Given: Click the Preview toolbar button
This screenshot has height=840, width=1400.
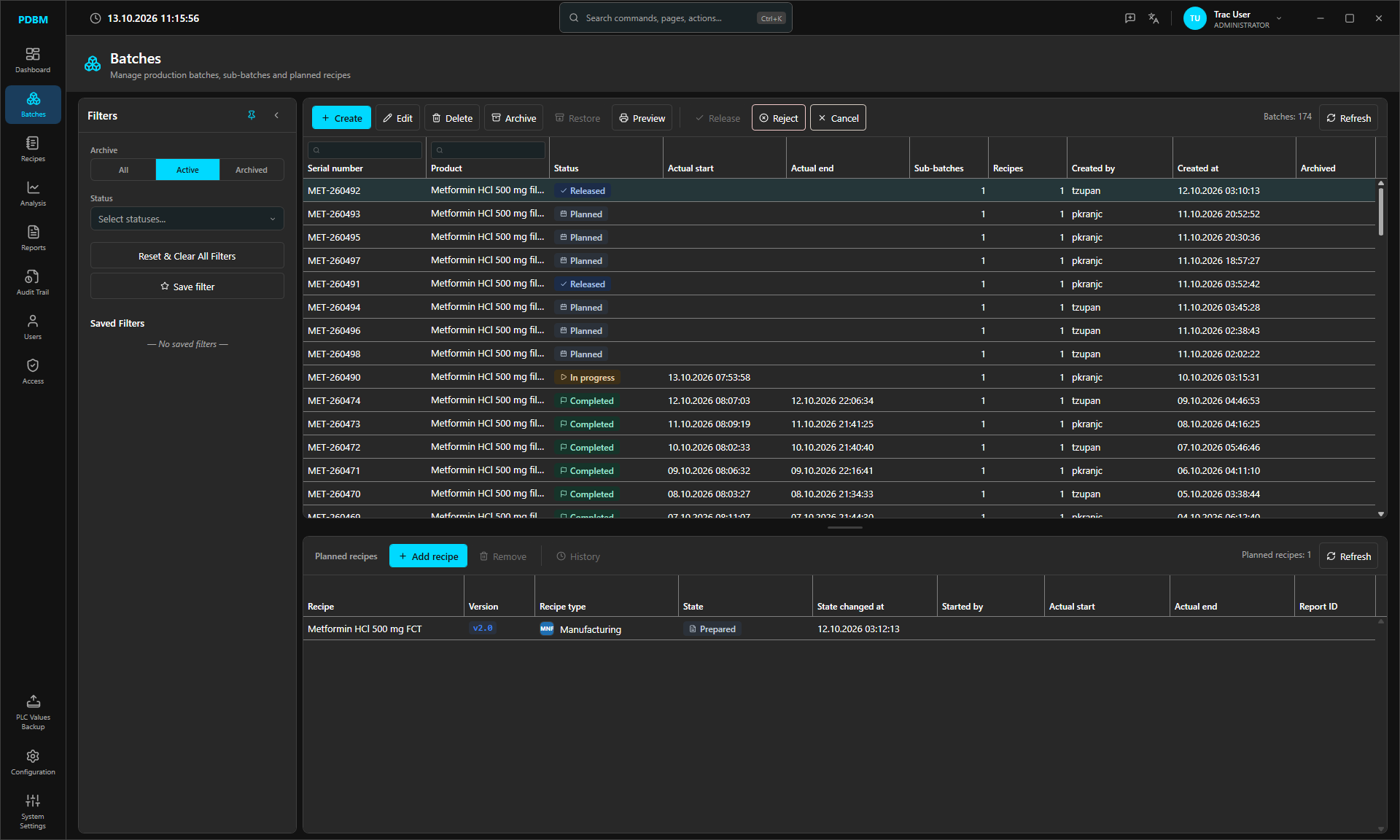Looking at the screenshot, I should [x=642, y=118].
